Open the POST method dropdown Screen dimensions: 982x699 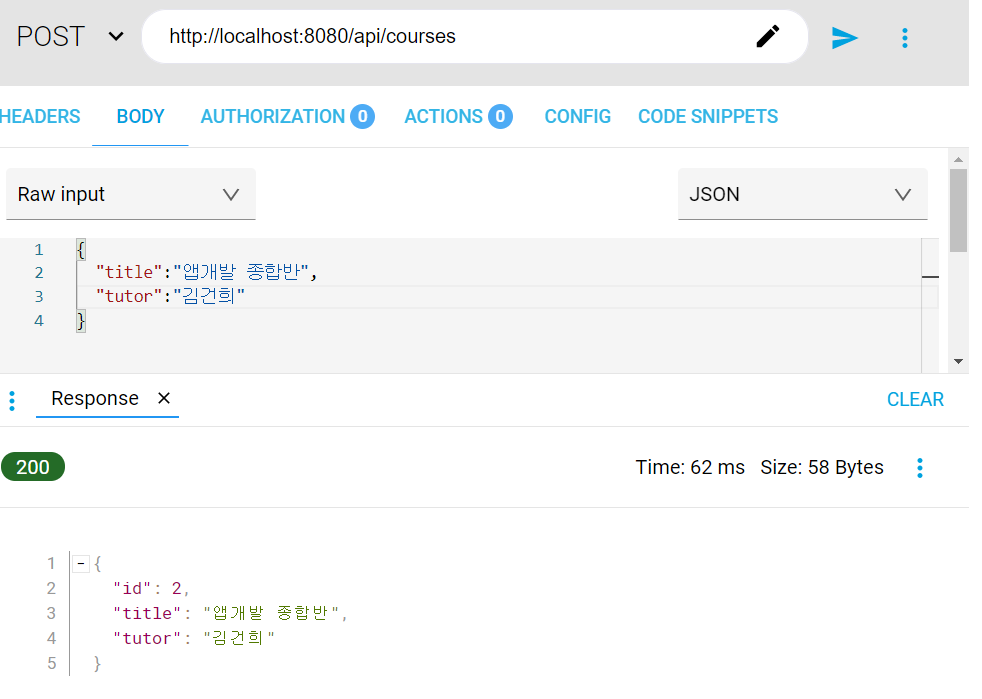[x=69, y=36]
